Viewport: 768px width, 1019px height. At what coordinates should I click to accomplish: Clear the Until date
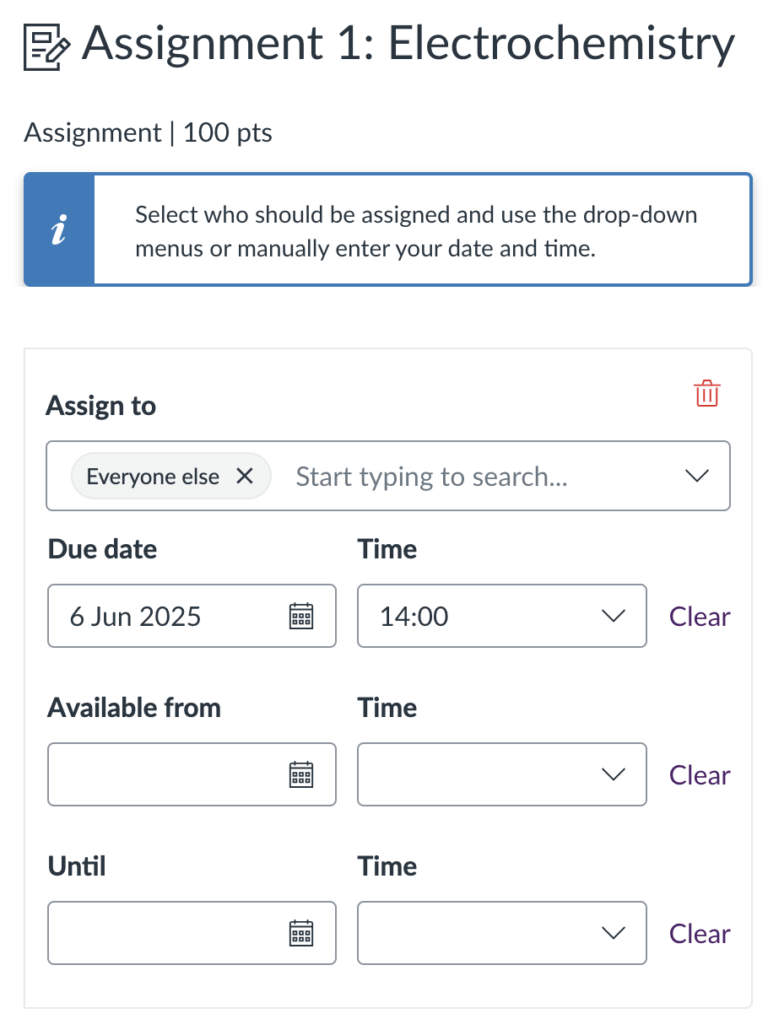[699, 933]
